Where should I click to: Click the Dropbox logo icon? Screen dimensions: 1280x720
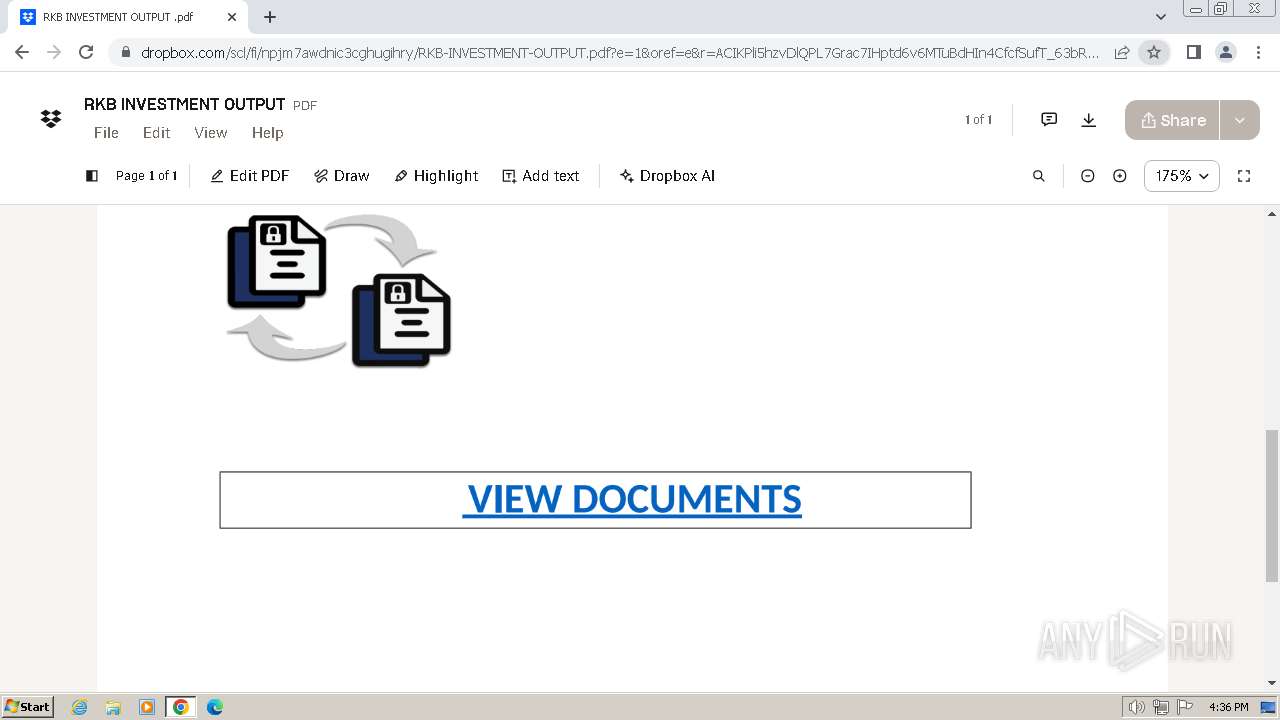pyautogui.click(x=50, y=119)
